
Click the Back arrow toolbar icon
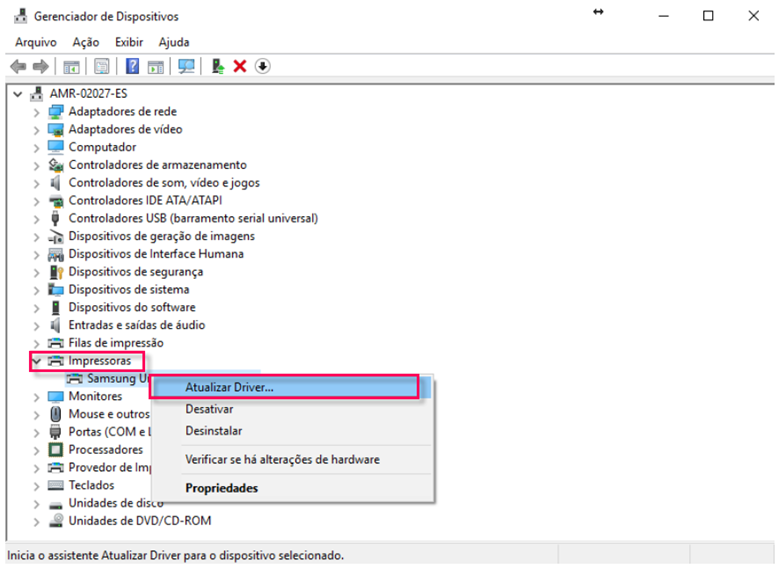click(x=17, y=67)
